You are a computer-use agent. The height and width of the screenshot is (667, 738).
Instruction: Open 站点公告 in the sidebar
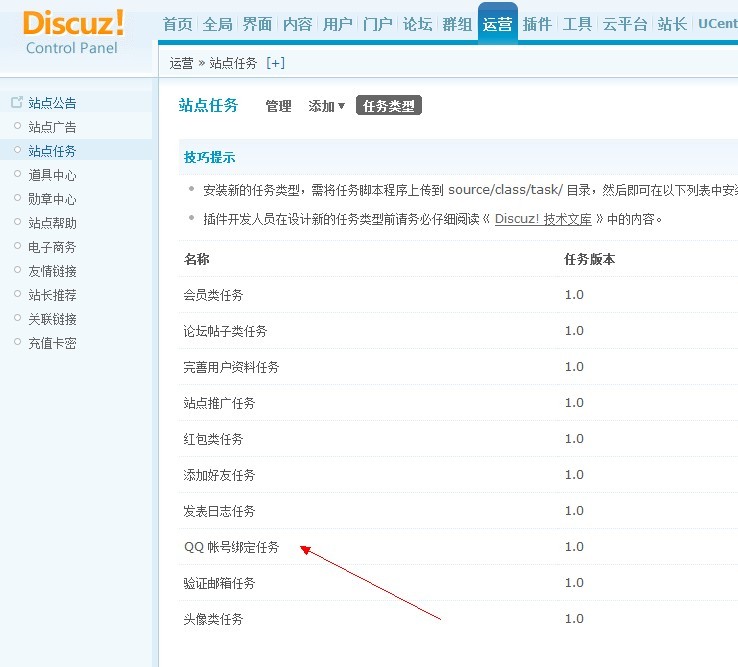pos(52,103)
